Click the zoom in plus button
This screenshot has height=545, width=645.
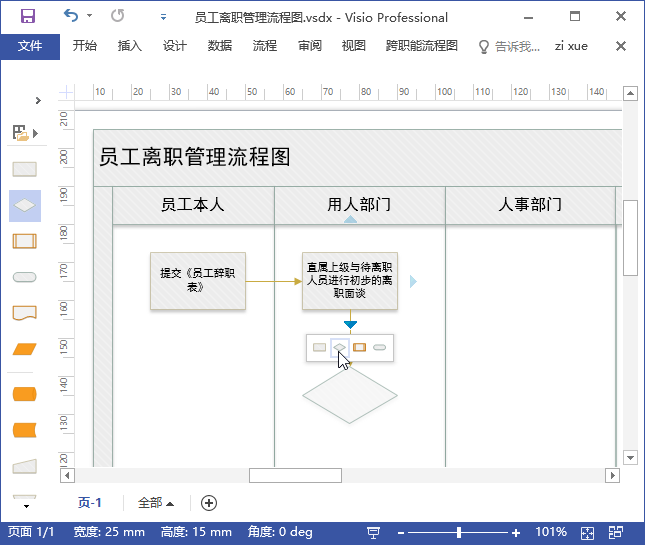pyautogui.click(x=516, y=533)
